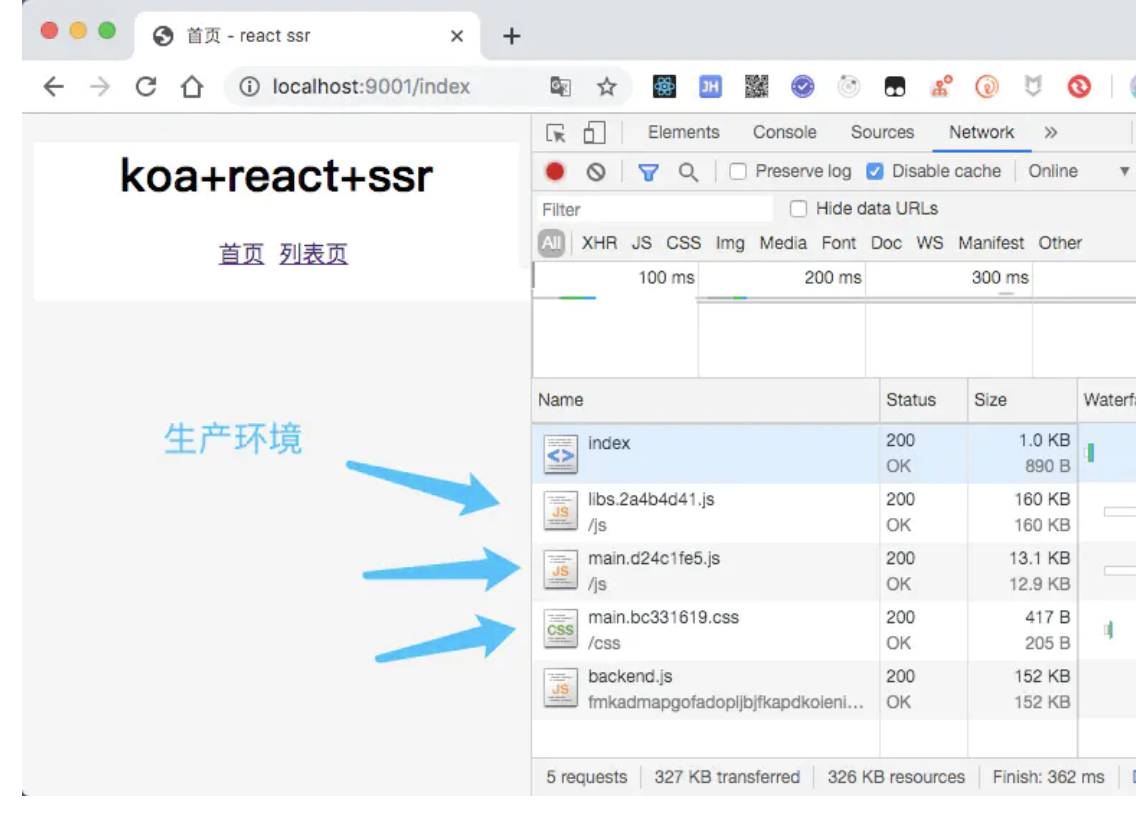Bookmark this page with the star
Screen dimensions: 1136x828
(x=606, y=87)
